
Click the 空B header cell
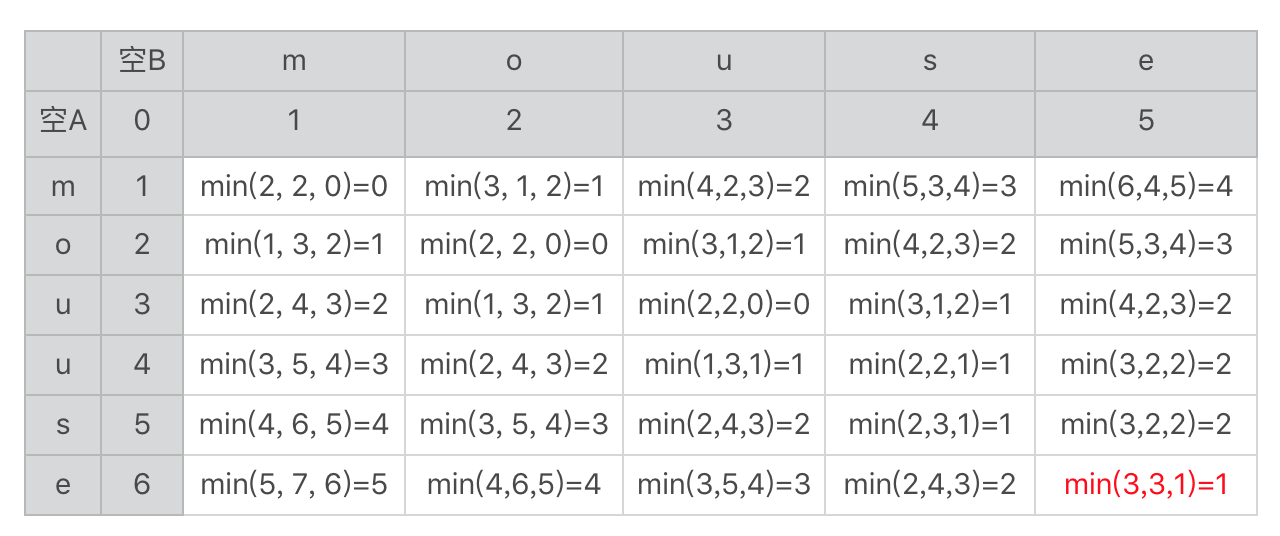pyautogui.click(x=142, y=61)
